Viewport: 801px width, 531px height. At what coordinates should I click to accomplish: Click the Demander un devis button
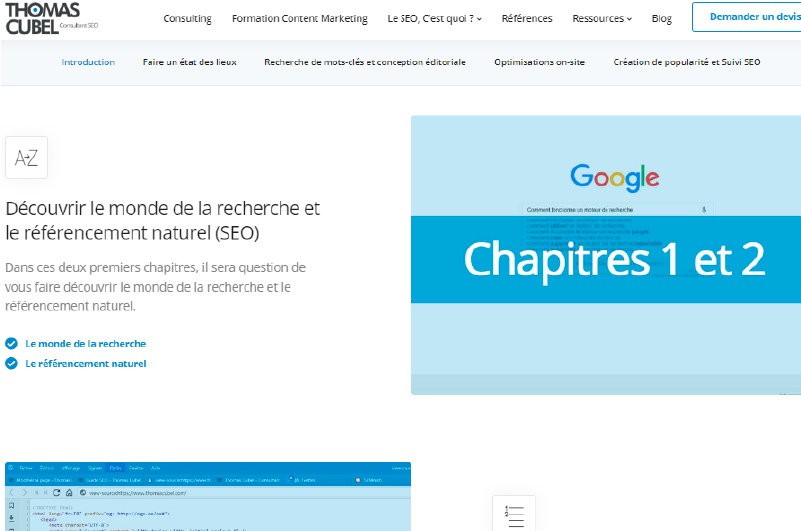[747, 17]
